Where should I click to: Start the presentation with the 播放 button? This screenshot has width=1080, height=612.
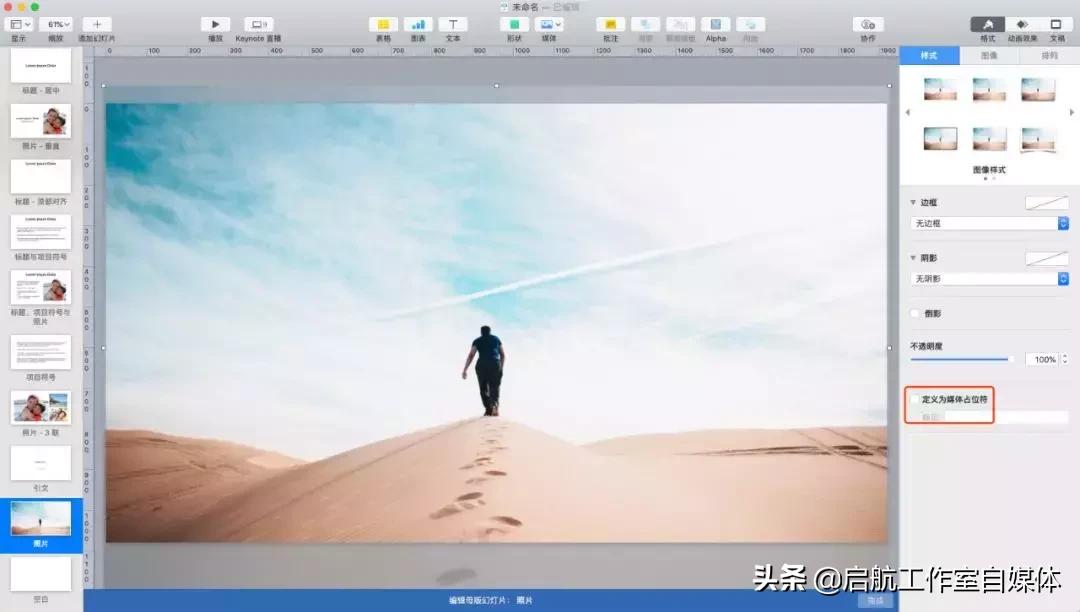click(x=215, y=26)
